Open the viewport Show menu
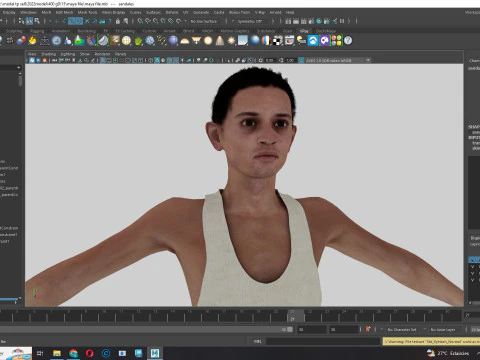The image size is (480, 360). pos(85,54)
